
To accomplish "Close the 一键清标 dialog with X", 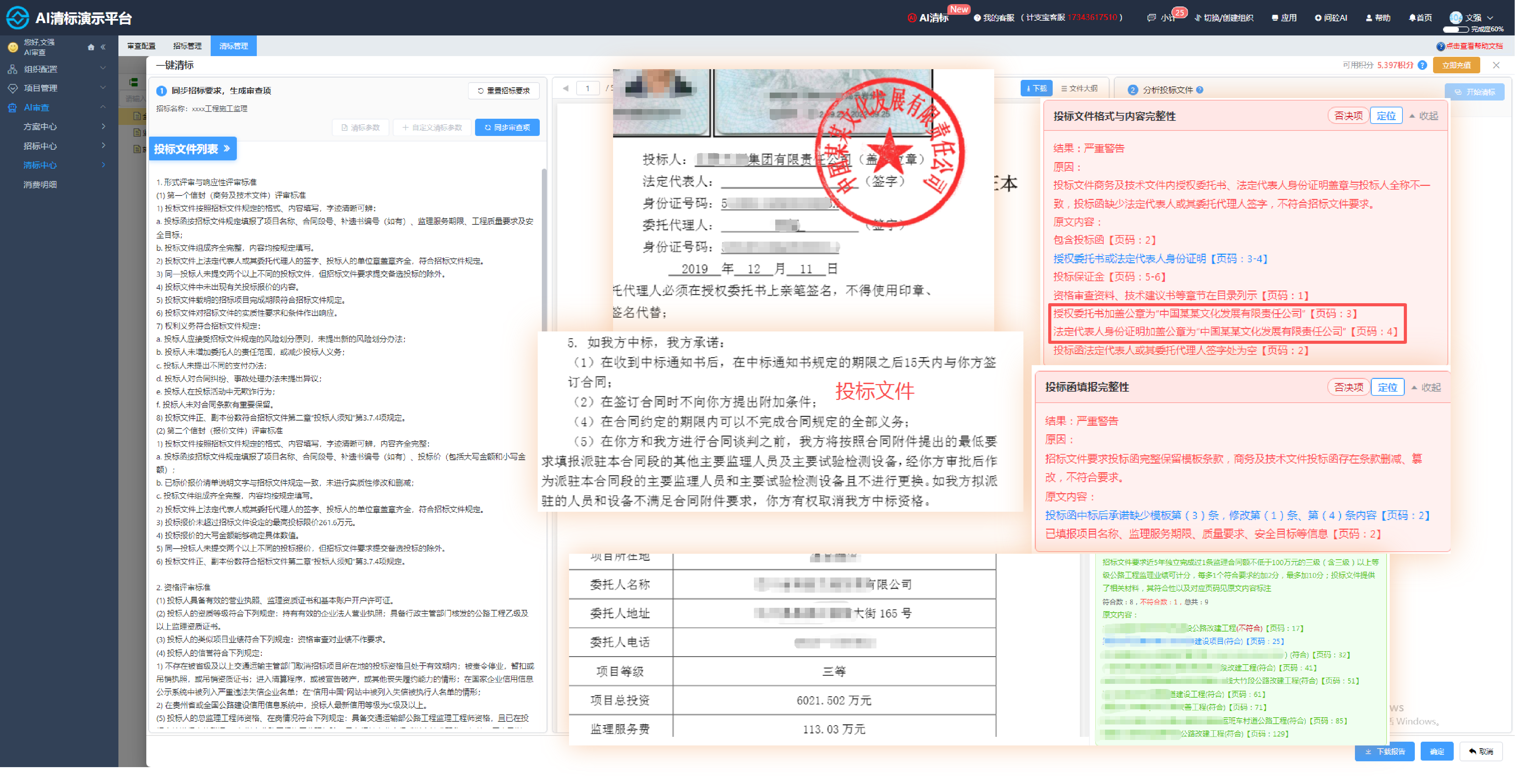I will click(x=1496, y=65).
